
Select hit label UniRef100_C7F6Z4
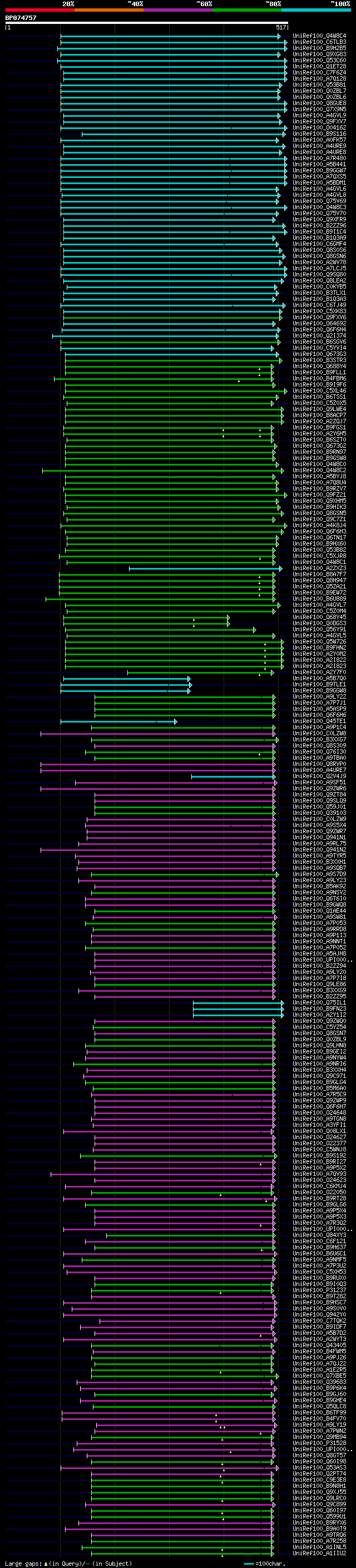click(319, 72)
